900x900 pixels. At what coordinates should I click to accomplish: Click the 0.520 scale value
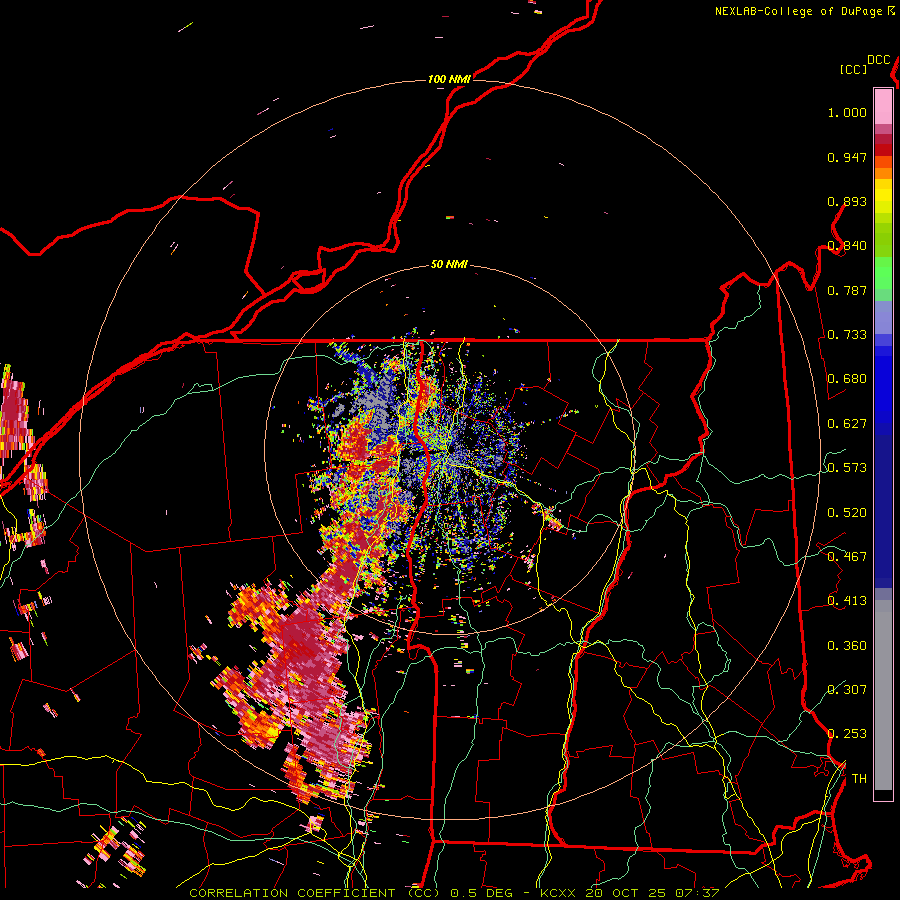click(x=847, y=513)
